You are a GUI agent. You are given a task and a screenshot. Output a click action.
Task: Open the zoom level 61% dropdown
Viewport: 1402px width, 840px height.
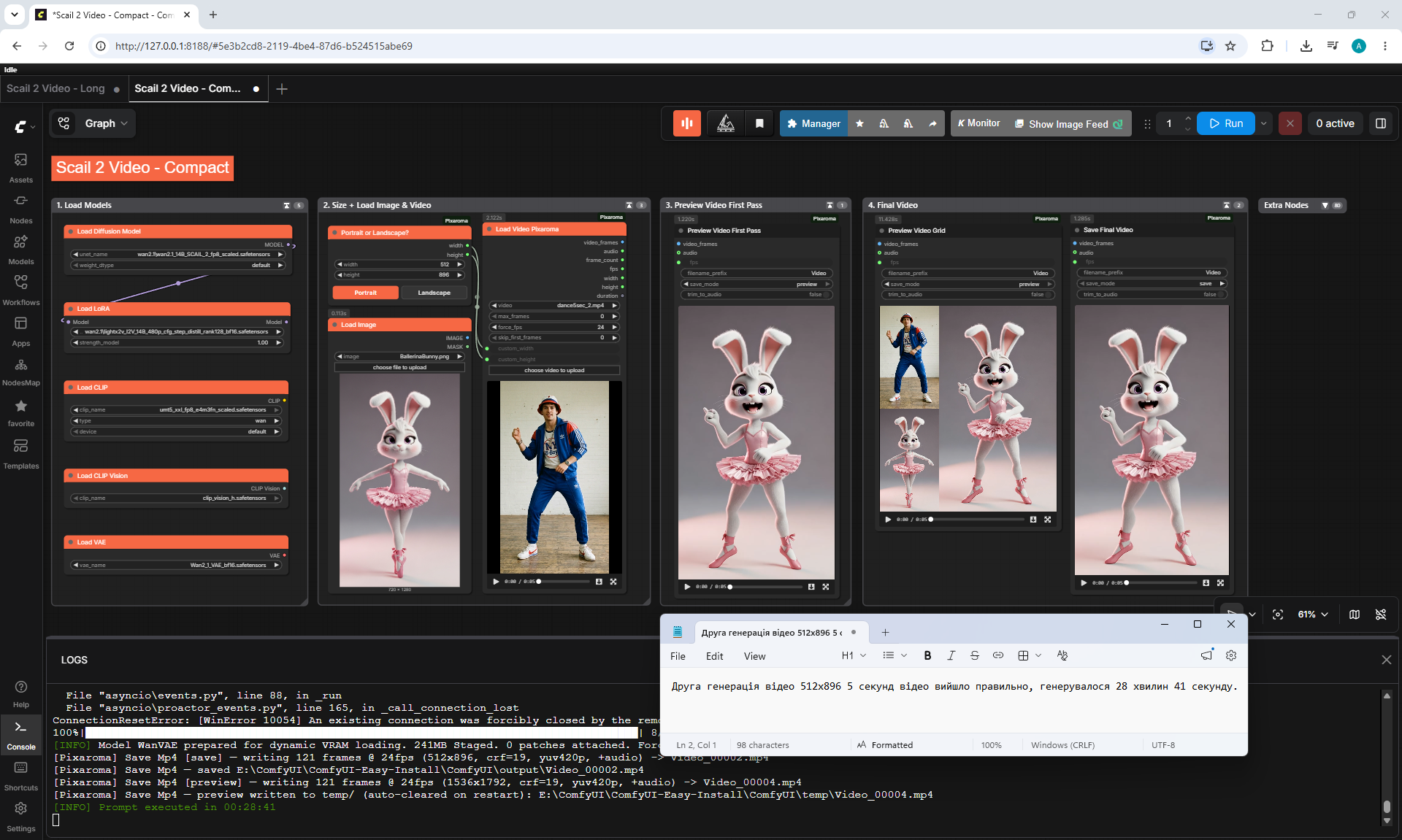pos(1313,614)
